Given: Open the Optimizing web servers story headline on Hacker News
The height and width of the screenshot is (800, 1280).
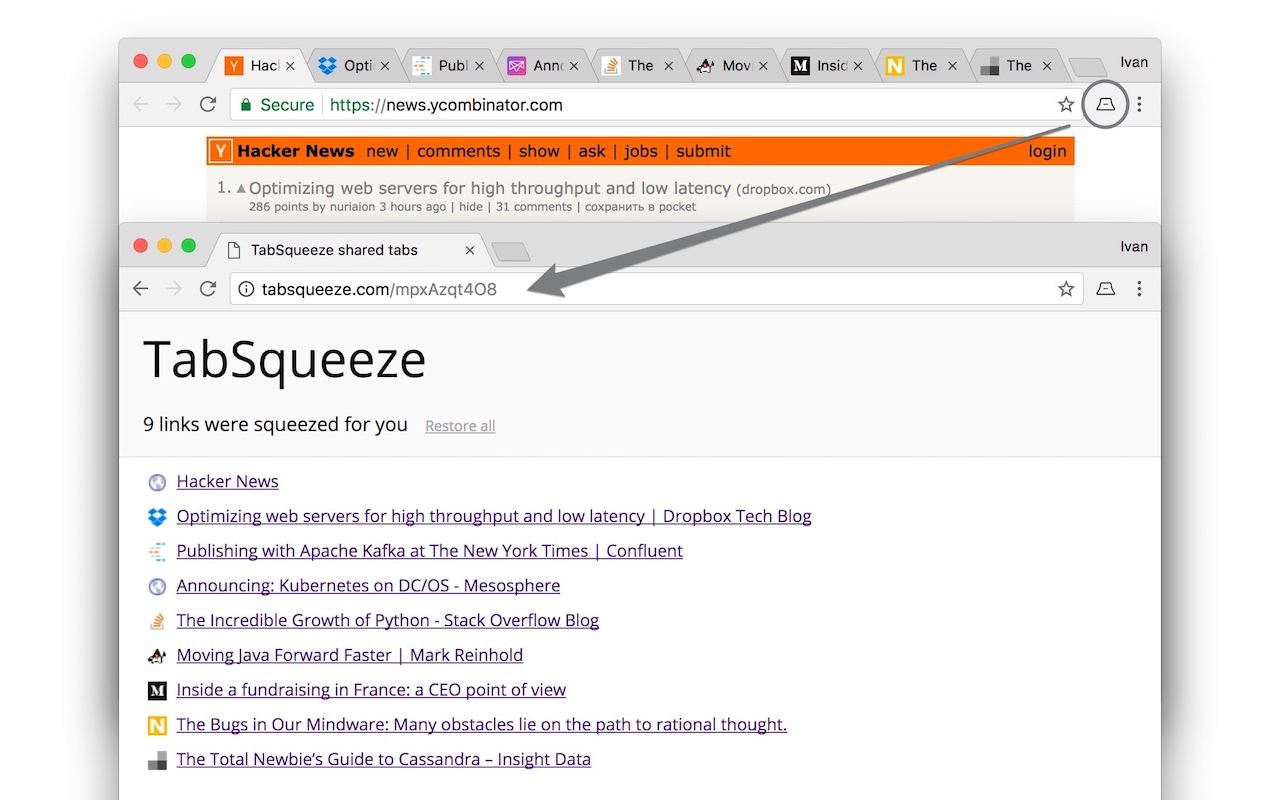Looking at the screenshot, I should click(x=490, y=188).
